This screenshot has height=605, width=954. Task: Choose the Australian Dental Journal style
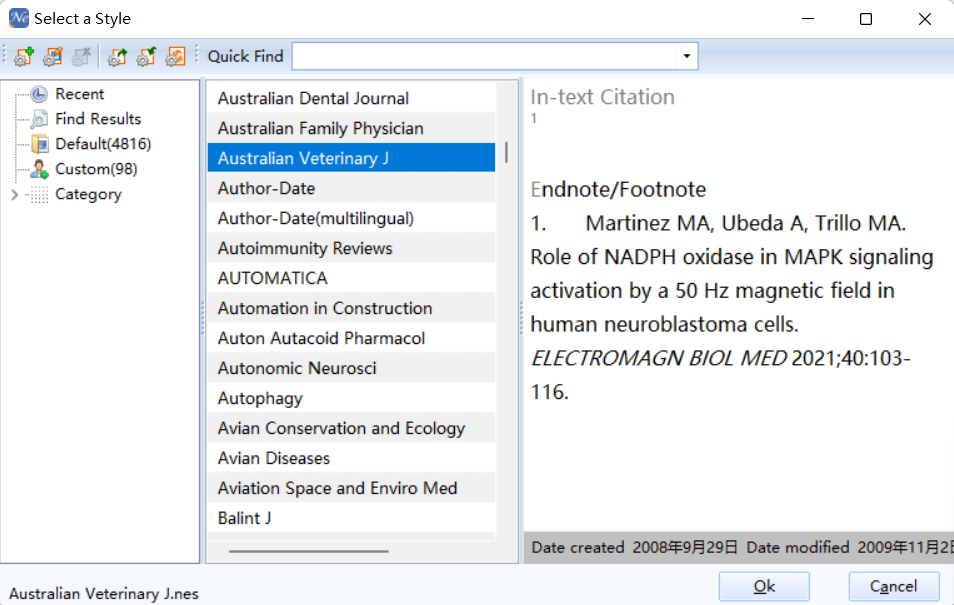351,98
